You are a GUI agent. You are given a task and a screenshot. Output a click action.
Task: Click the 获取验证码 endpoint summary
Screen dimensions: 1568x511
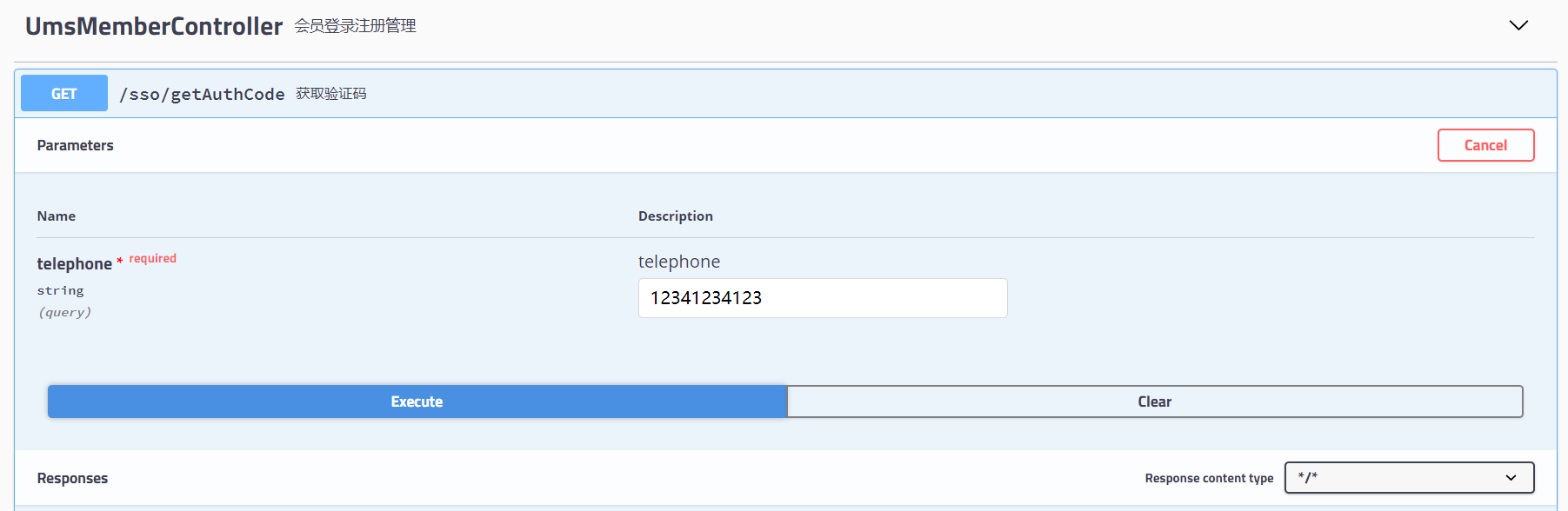pos(330,94)
